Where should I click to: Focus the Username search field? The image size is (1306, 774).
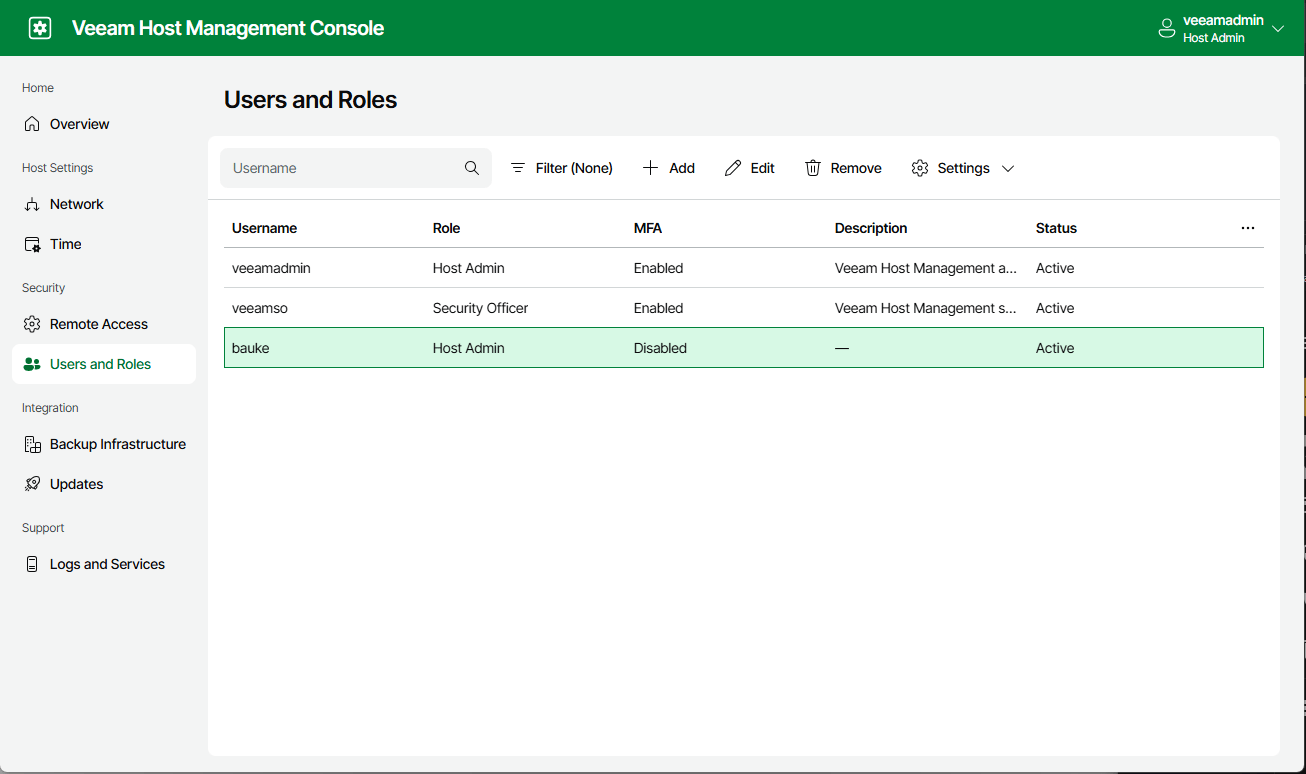(356, 168)
